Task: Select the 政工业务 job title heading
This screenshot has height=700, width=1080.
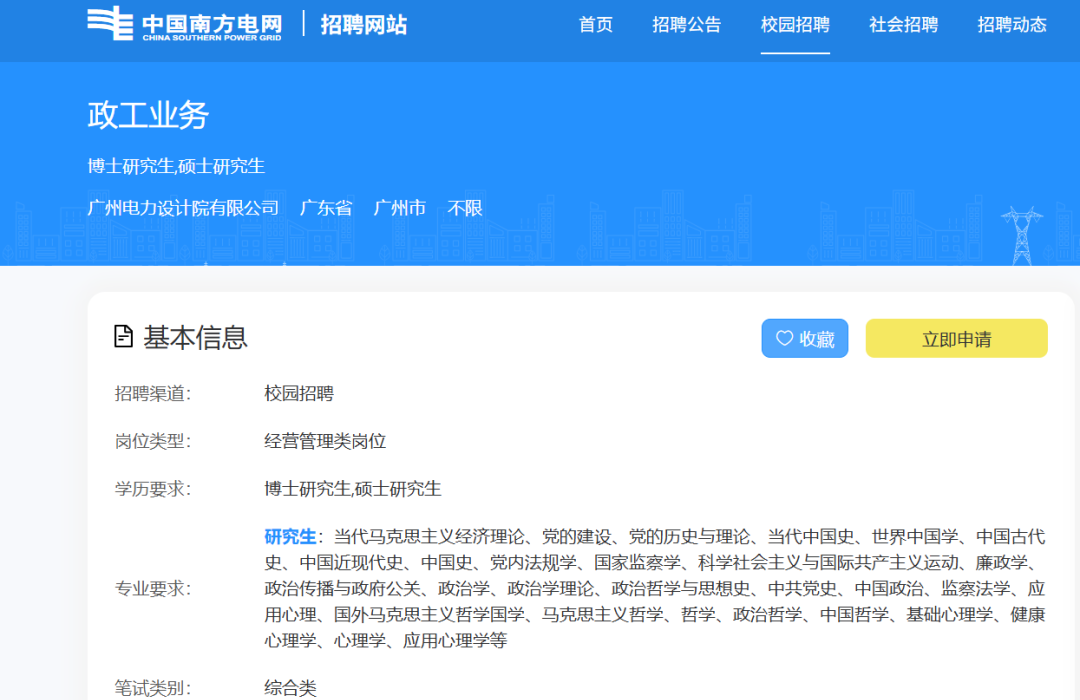Action: click(148, 114)
